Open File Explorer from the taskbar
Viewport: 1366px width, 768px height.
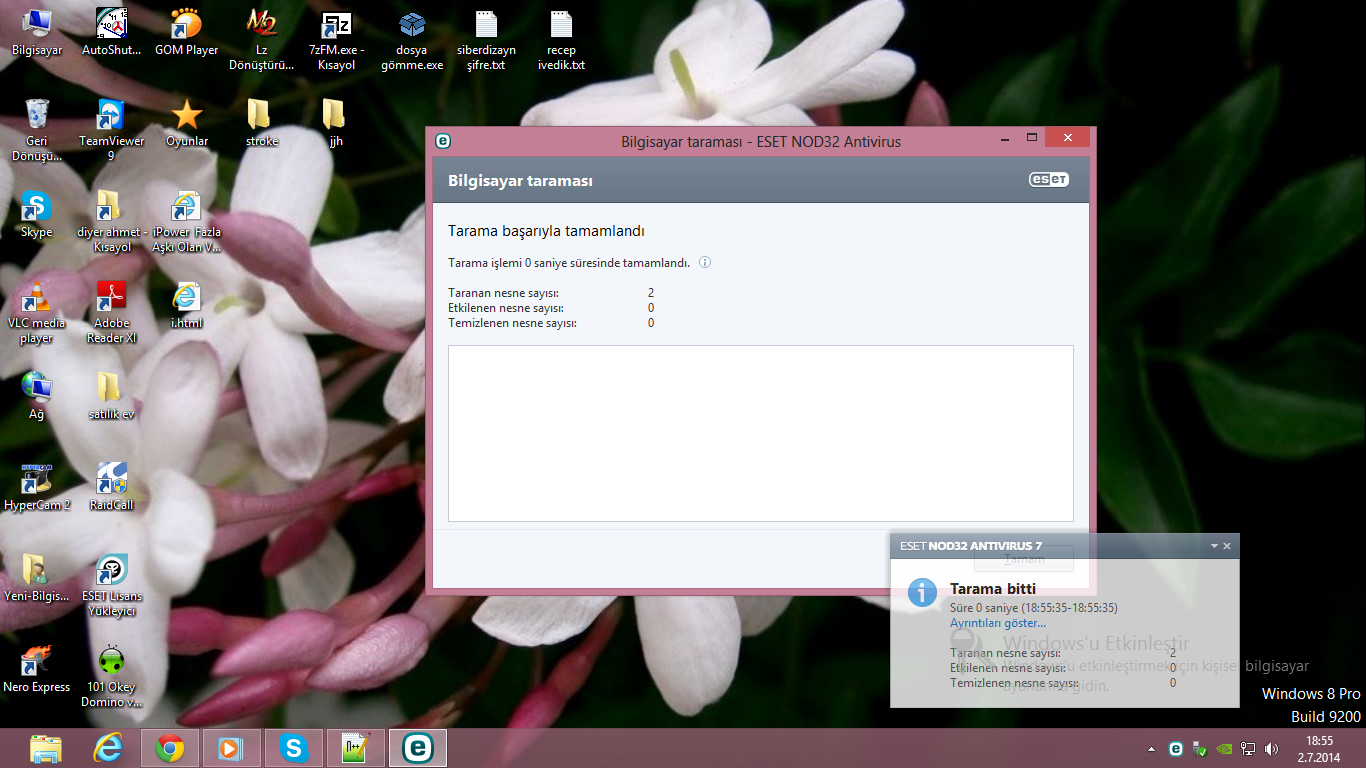(45, 748)
